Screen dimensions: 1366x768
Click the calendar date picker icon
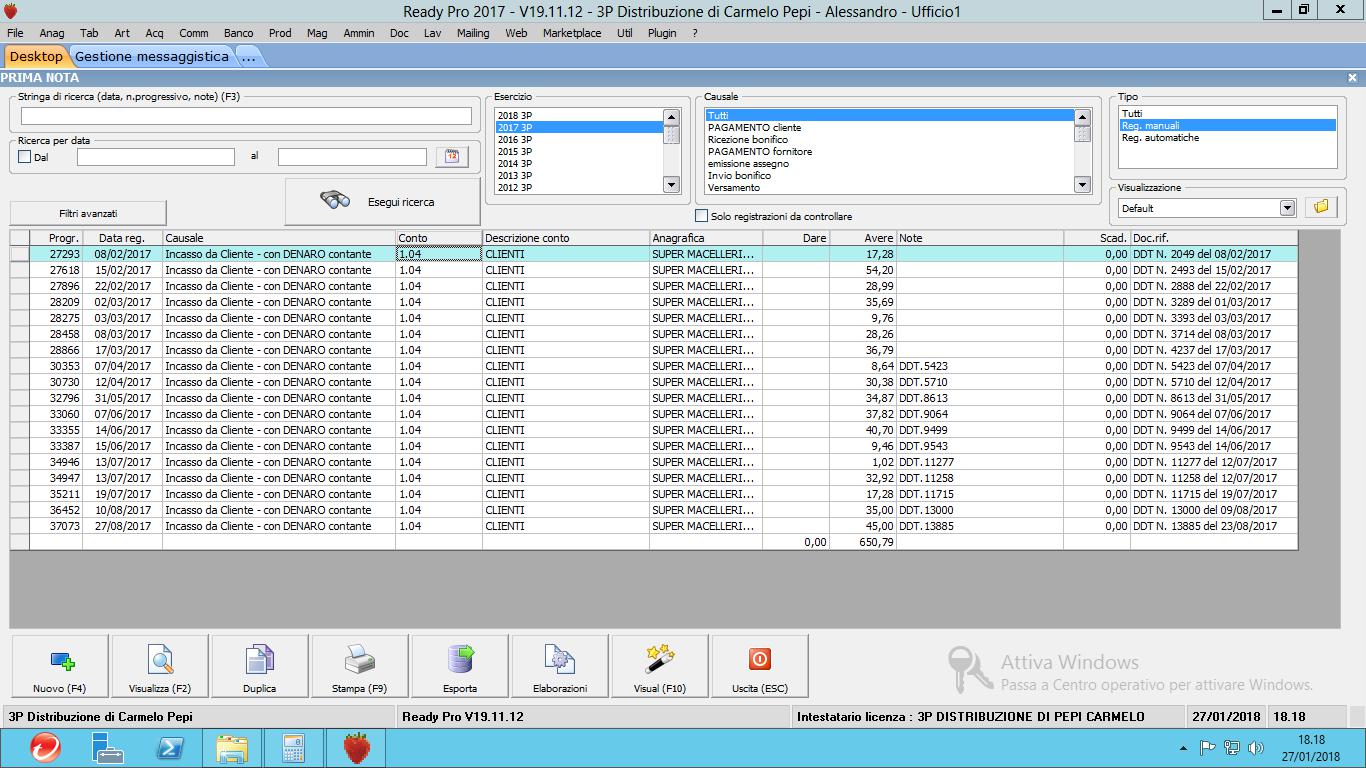coord(452,157)
